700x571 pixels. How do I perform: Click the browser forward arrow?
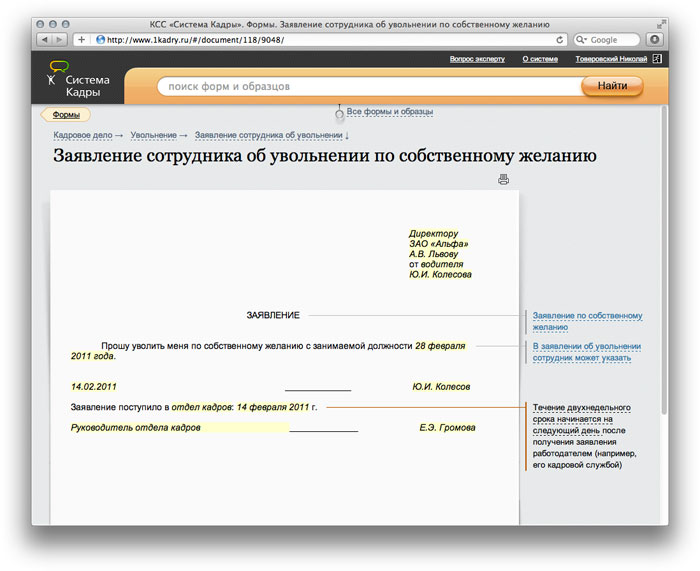60,40
